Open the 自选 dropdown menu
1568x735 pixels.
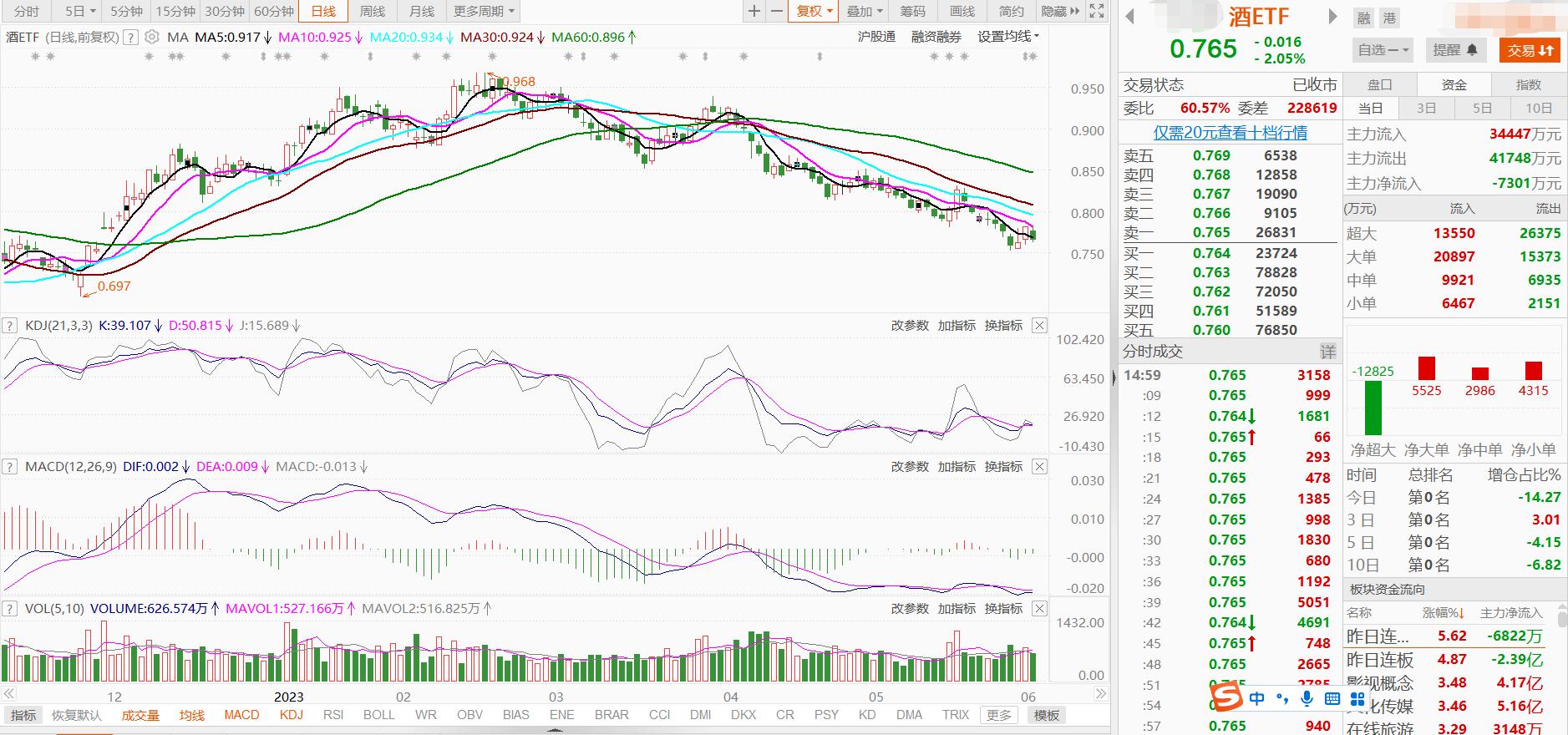point(1383,50)
